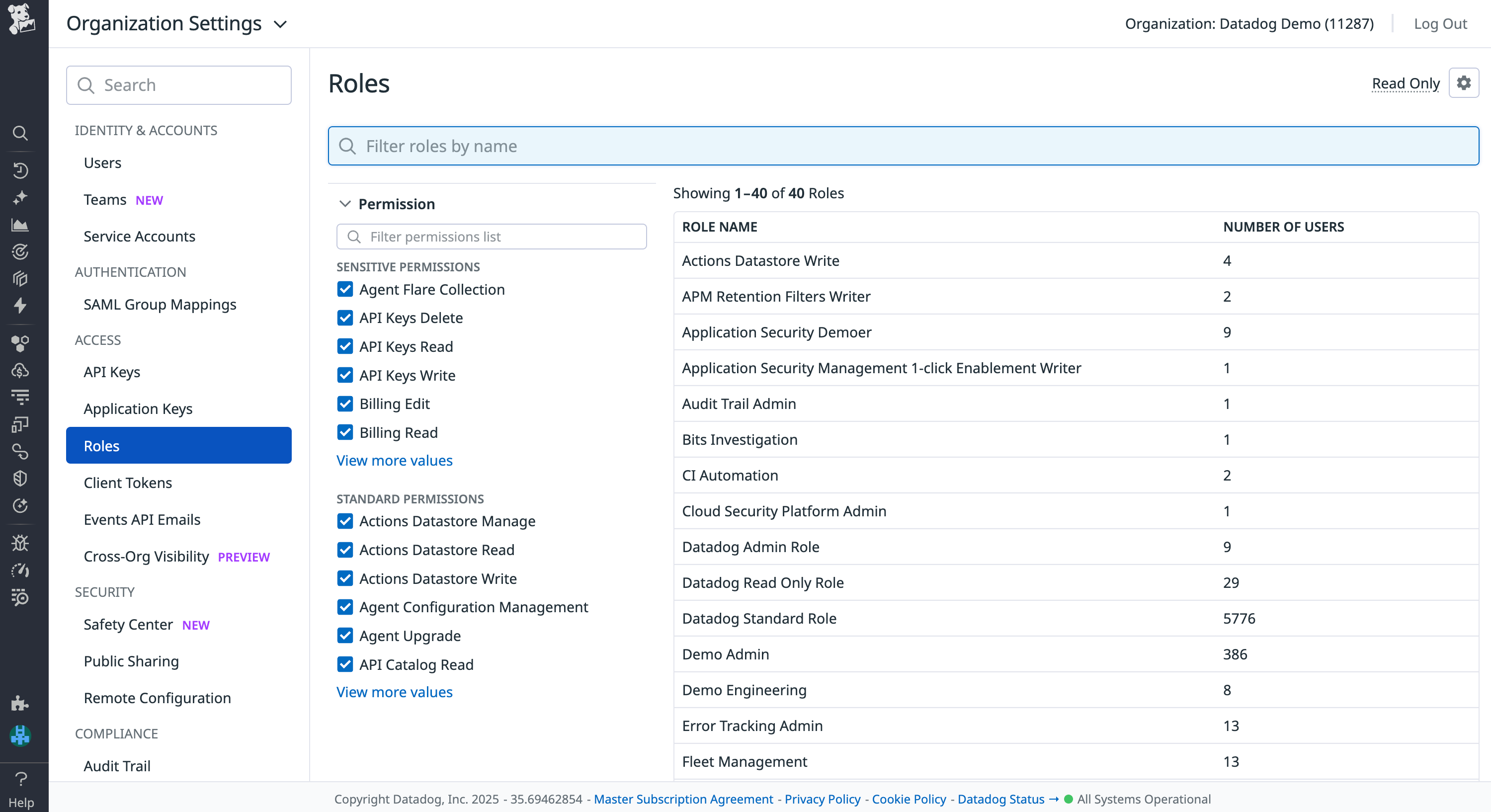
Task: Navigate to Client Tokens
Action: click(x=128, y=482)
